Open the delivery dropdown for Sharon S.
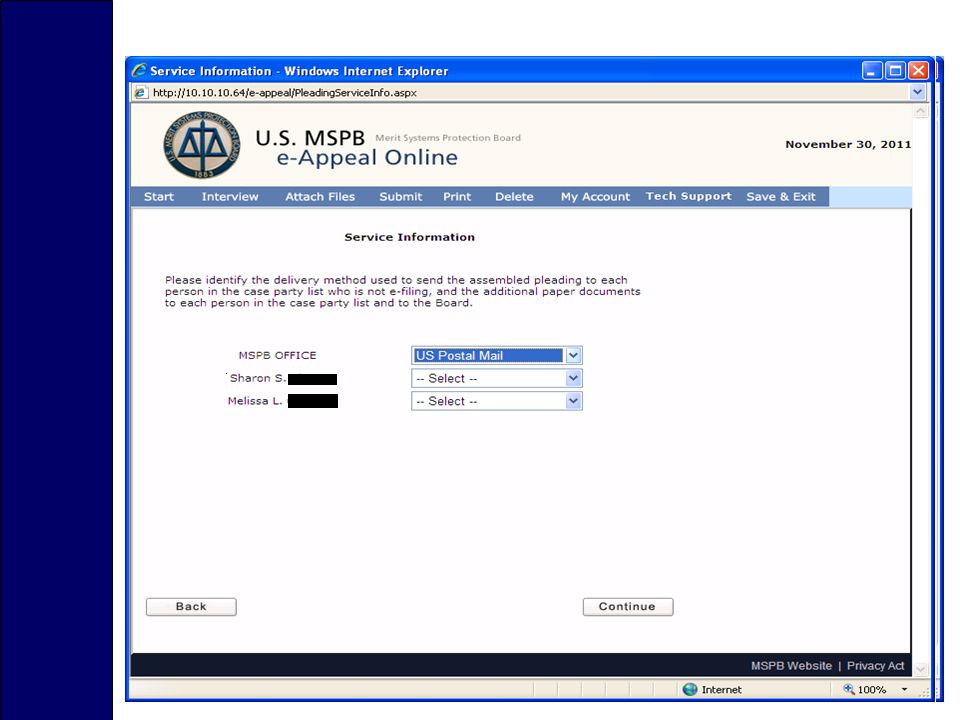 point(573,378)
